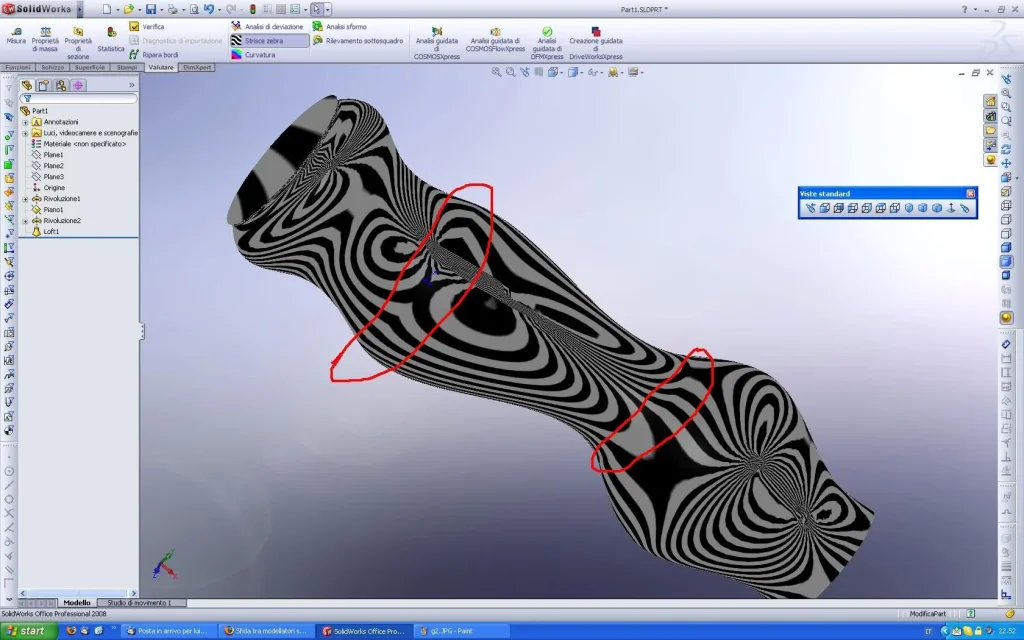The image size is (1024, 640).
Task: Switch to the Schizzo tab
Action: [x=52, y=67]
